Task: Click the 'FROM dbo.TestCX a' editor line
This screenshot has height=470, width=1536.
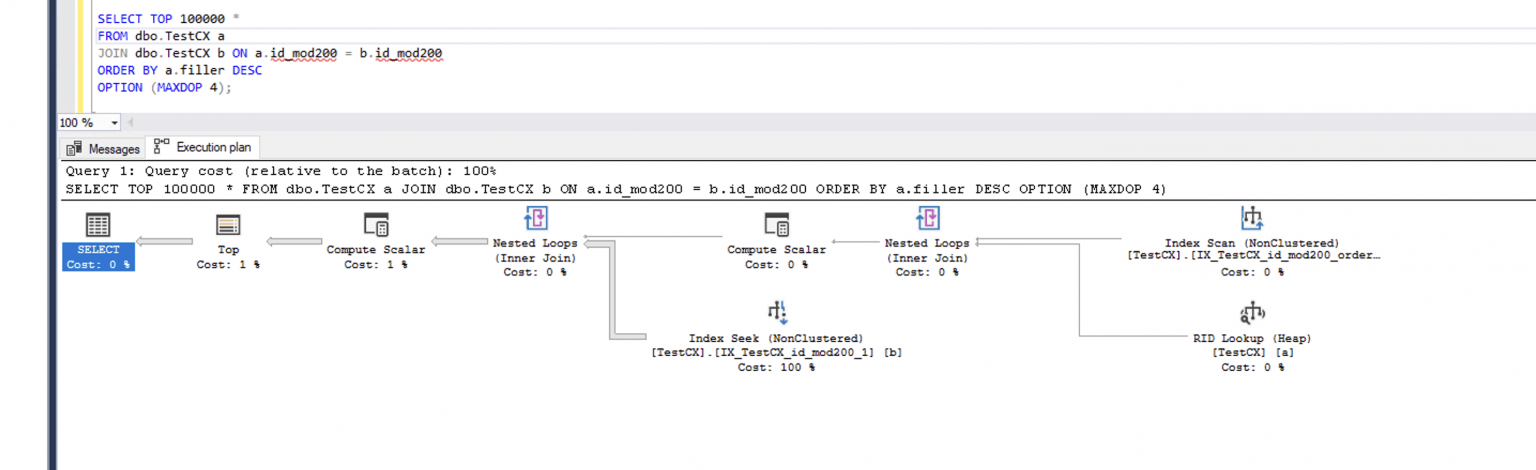Action: [161, 36]
